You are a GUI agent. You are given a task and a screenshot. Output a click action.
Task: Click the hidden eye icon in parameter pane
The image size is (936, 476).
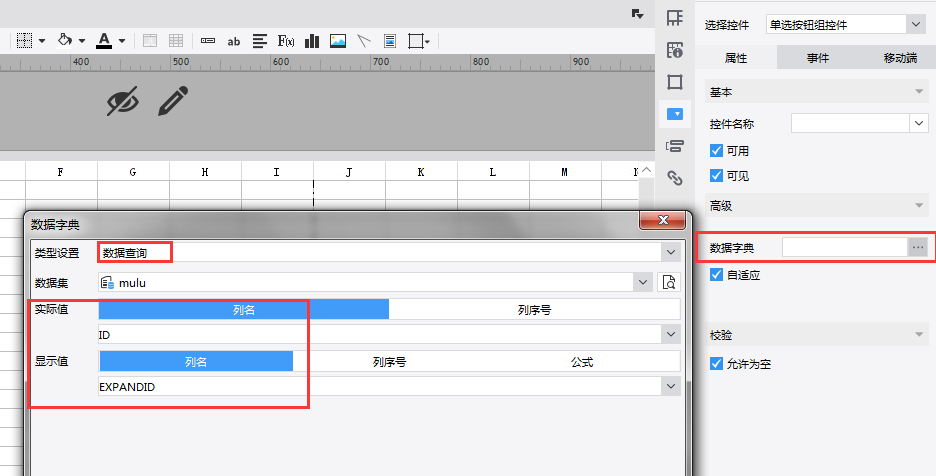[x=123, y=101]
